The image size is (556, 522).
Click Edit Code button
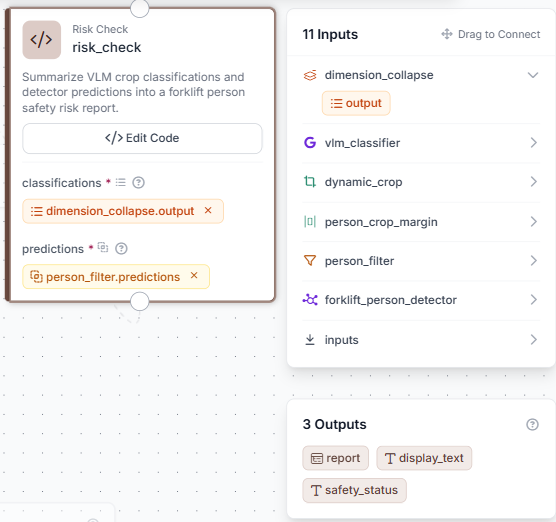142,138
